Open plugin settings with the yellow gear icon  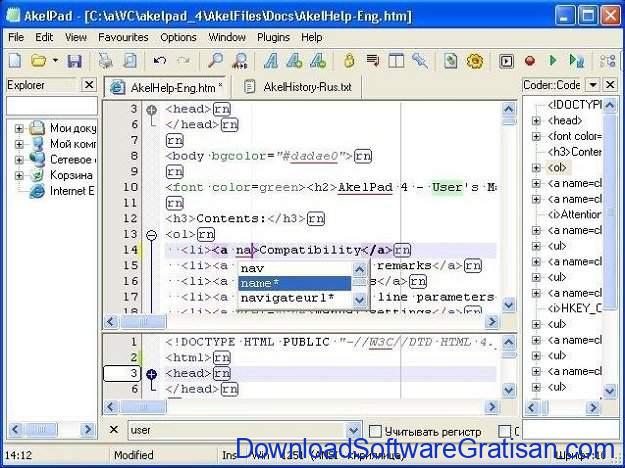pos(475,61)
